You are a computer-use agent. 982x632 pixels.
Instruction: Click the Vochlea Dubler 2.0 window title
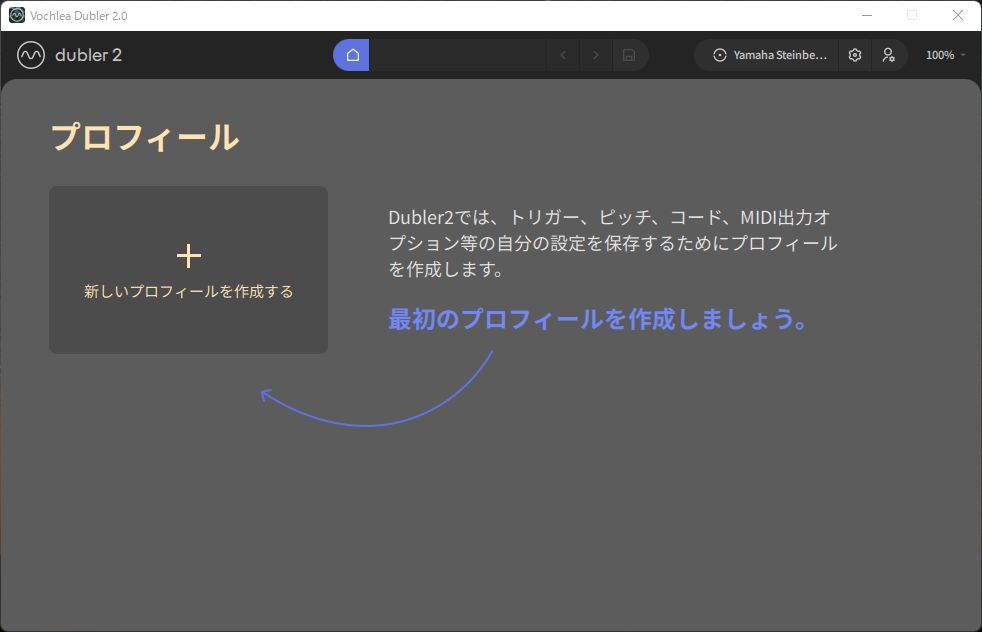pos(78,16)
